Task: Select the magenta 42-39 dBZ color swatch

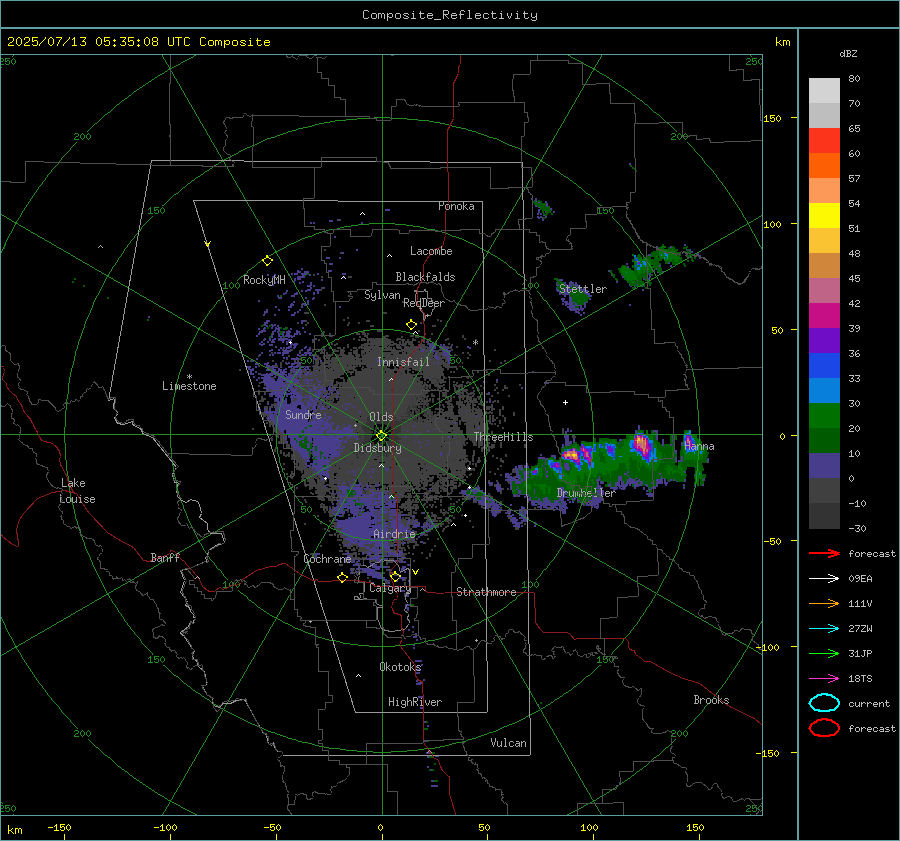Action: 824,315
